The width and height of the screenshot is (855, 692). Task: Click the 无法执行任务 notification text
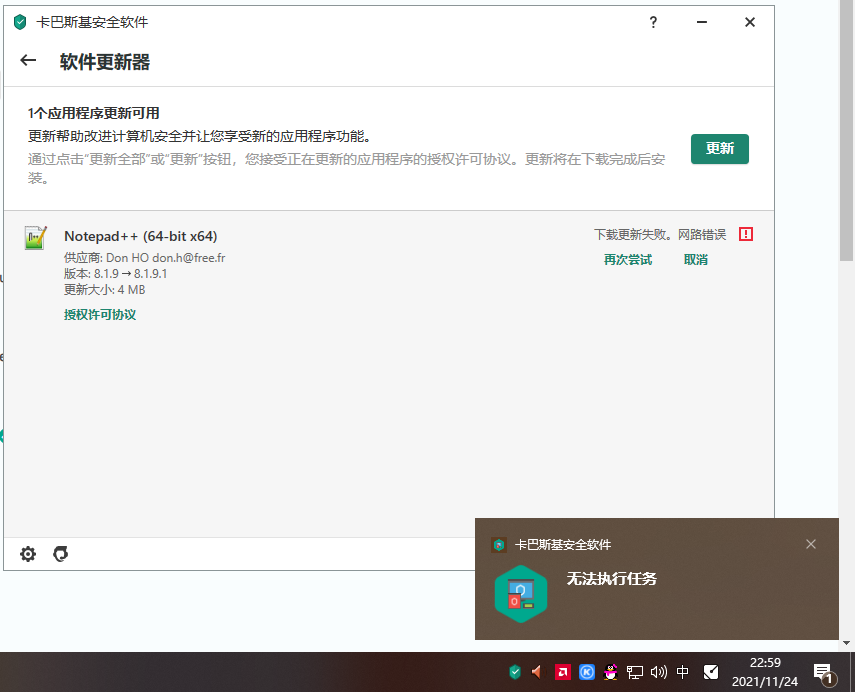click(x=612, y=579)
